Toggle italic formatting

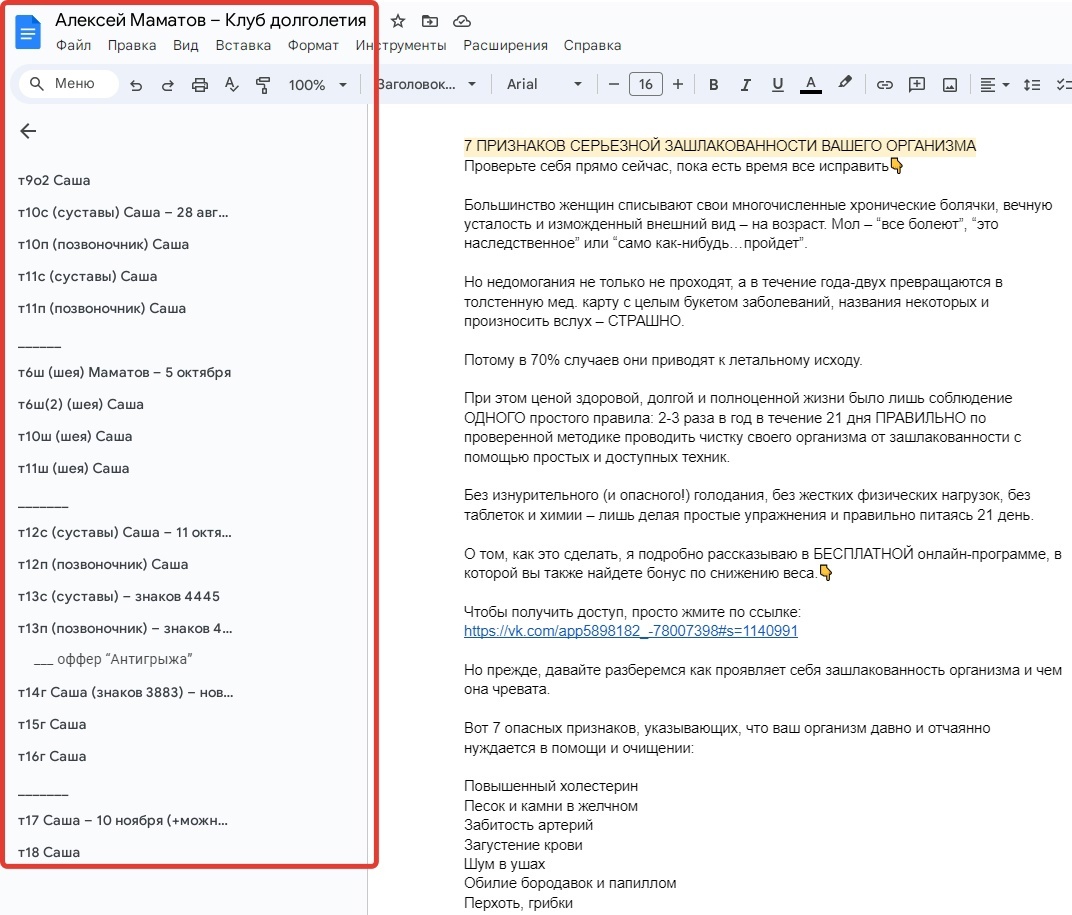pyautogui.click(x=745, y=84)
